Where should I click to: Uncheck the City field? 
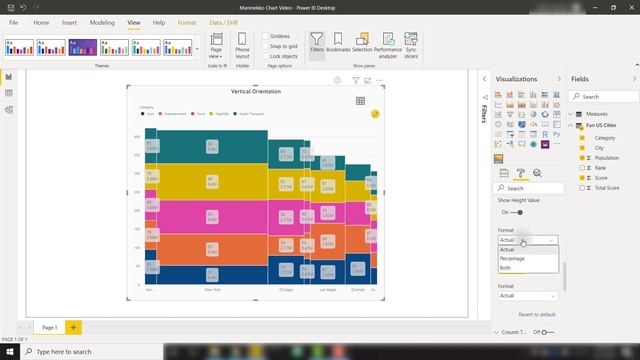[582, 148]
